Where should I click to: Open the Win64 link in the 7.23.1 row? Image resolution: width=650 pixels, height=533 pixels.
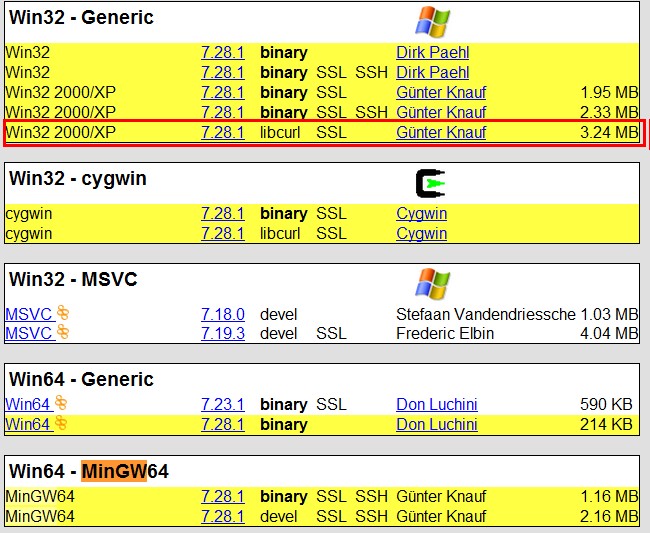pos(27,405)
